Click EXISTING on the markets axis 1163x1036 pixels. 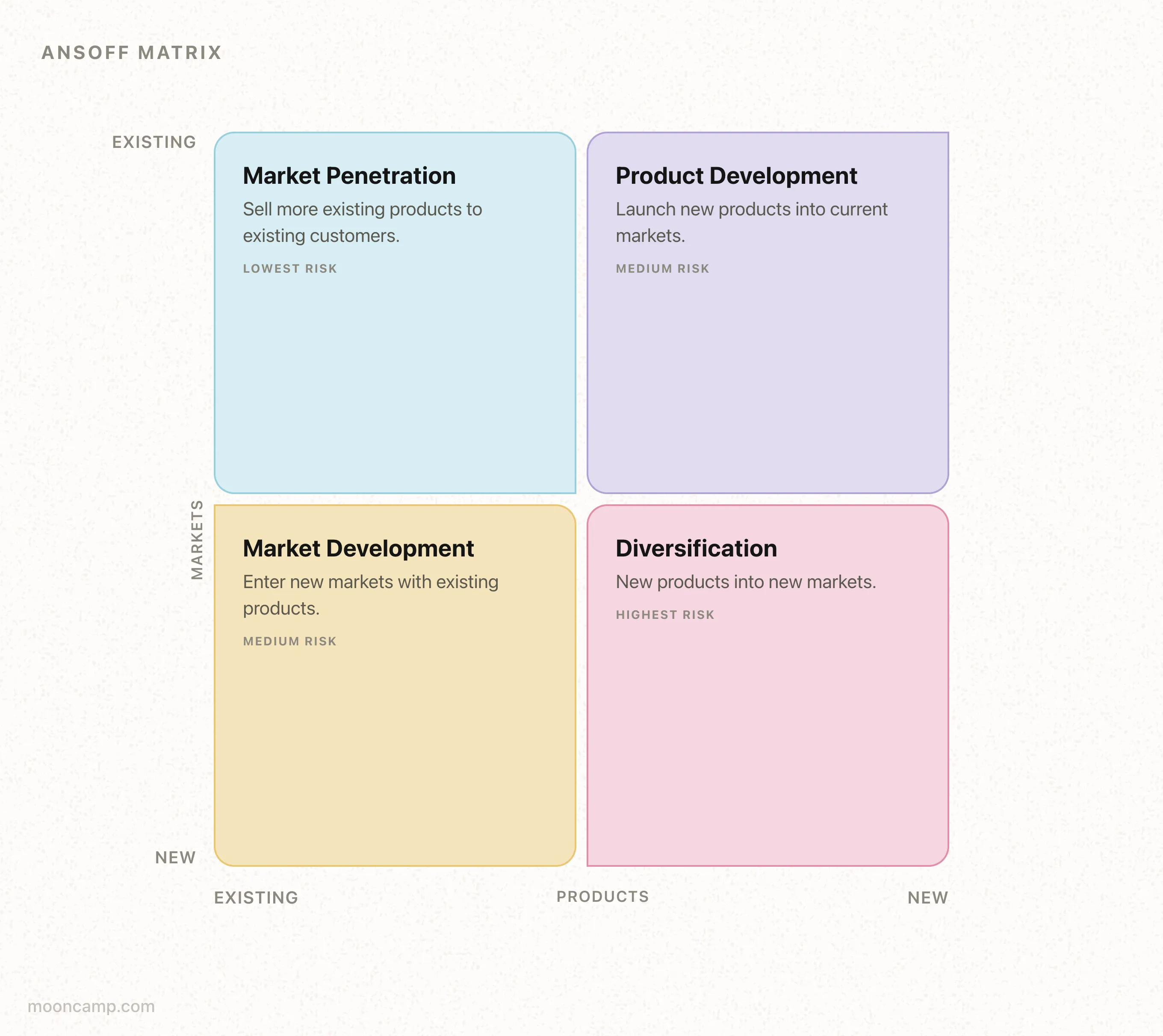pos(154,142)
